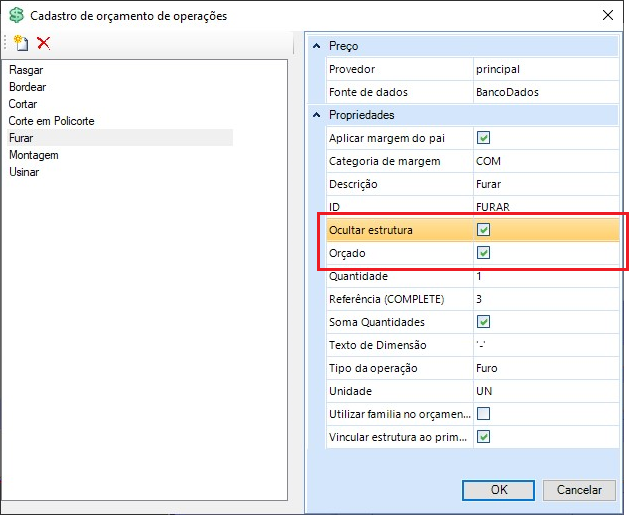632x529 pixels.
Task: Click the Cancelar button
Action: 579,490
